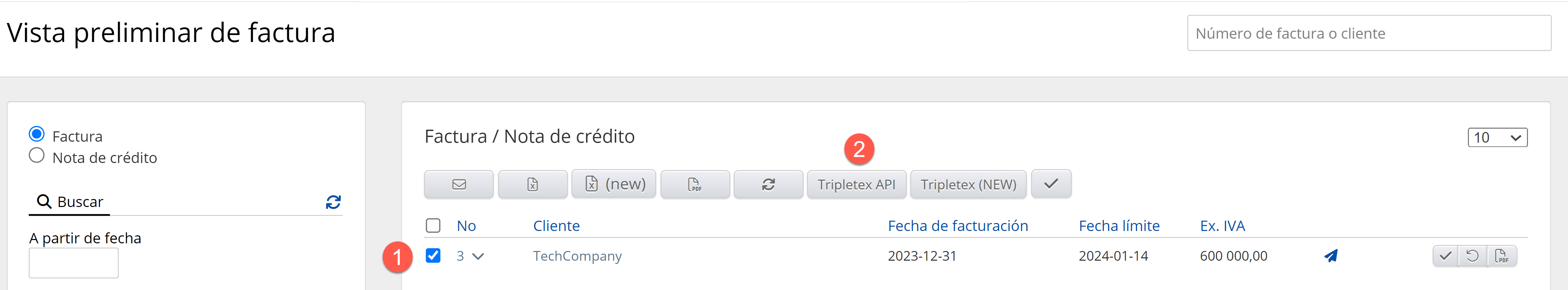Click the sync arrows toolbar button
Image resolution: width=1568 pixels, height=290 pixels.
768,184
